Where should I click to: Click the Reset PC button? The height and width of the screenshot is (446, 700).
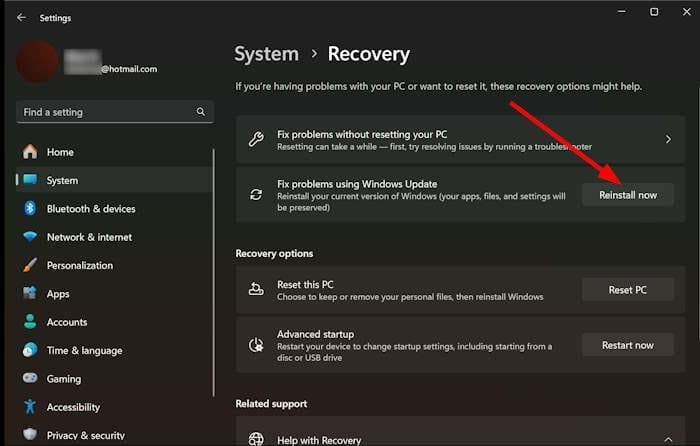tap(628, 290)
